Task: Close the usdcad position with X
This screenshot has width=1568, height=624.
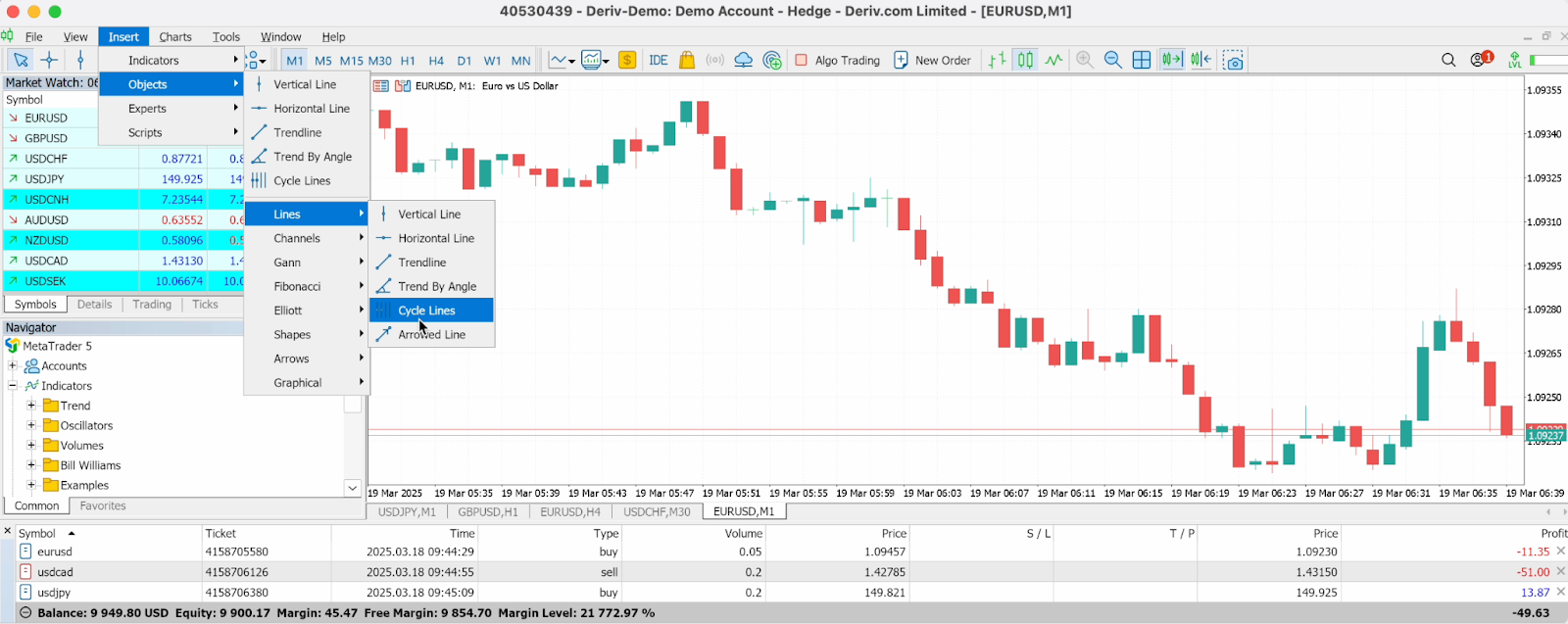Action: 1560,572
